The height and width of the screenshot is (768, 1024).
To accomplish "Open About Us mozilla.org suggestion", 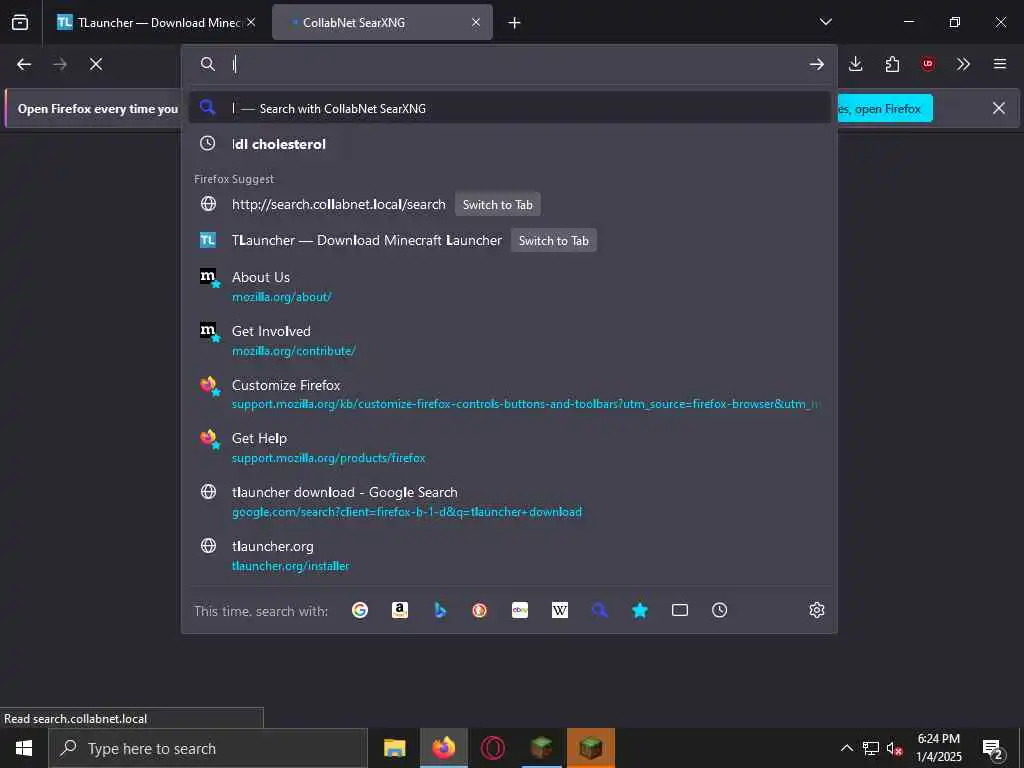I will tap(509, 286).
